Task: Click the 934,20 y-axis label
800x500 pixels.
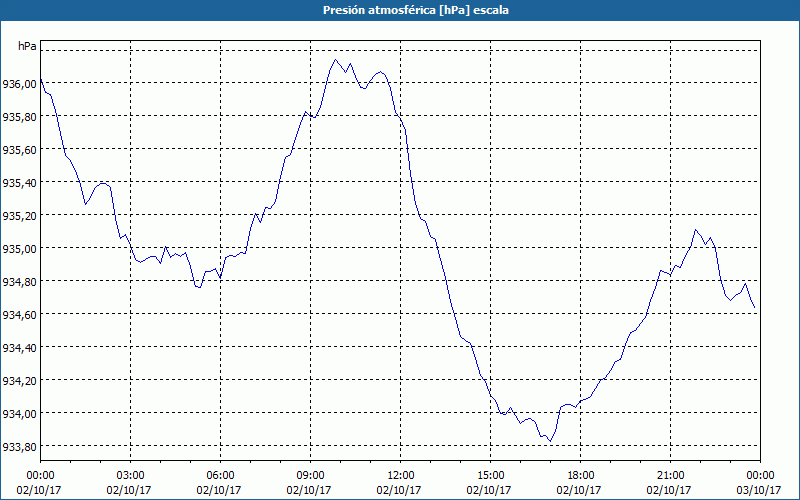Action: tap(20, 381)
